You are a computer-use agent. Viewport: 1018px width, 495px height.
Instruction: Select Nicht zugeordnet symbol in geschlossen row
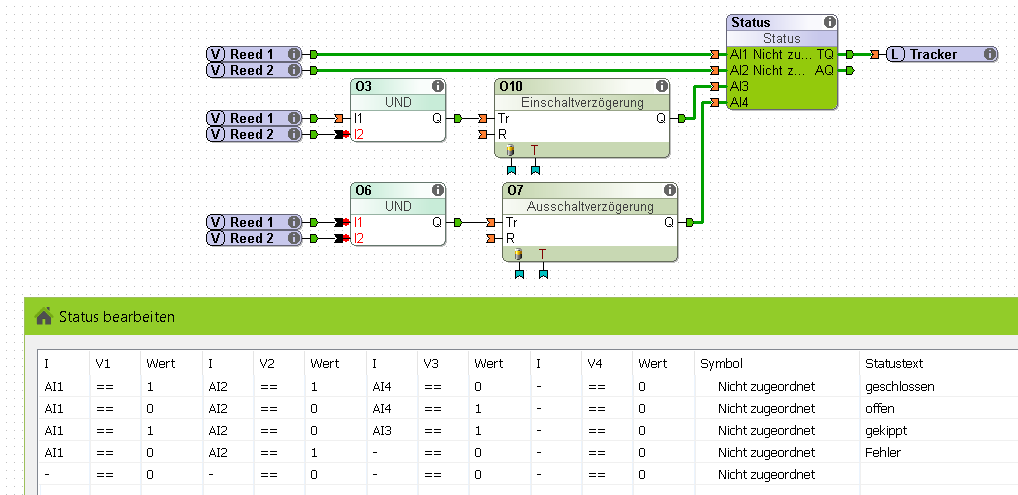pos(766,387)
